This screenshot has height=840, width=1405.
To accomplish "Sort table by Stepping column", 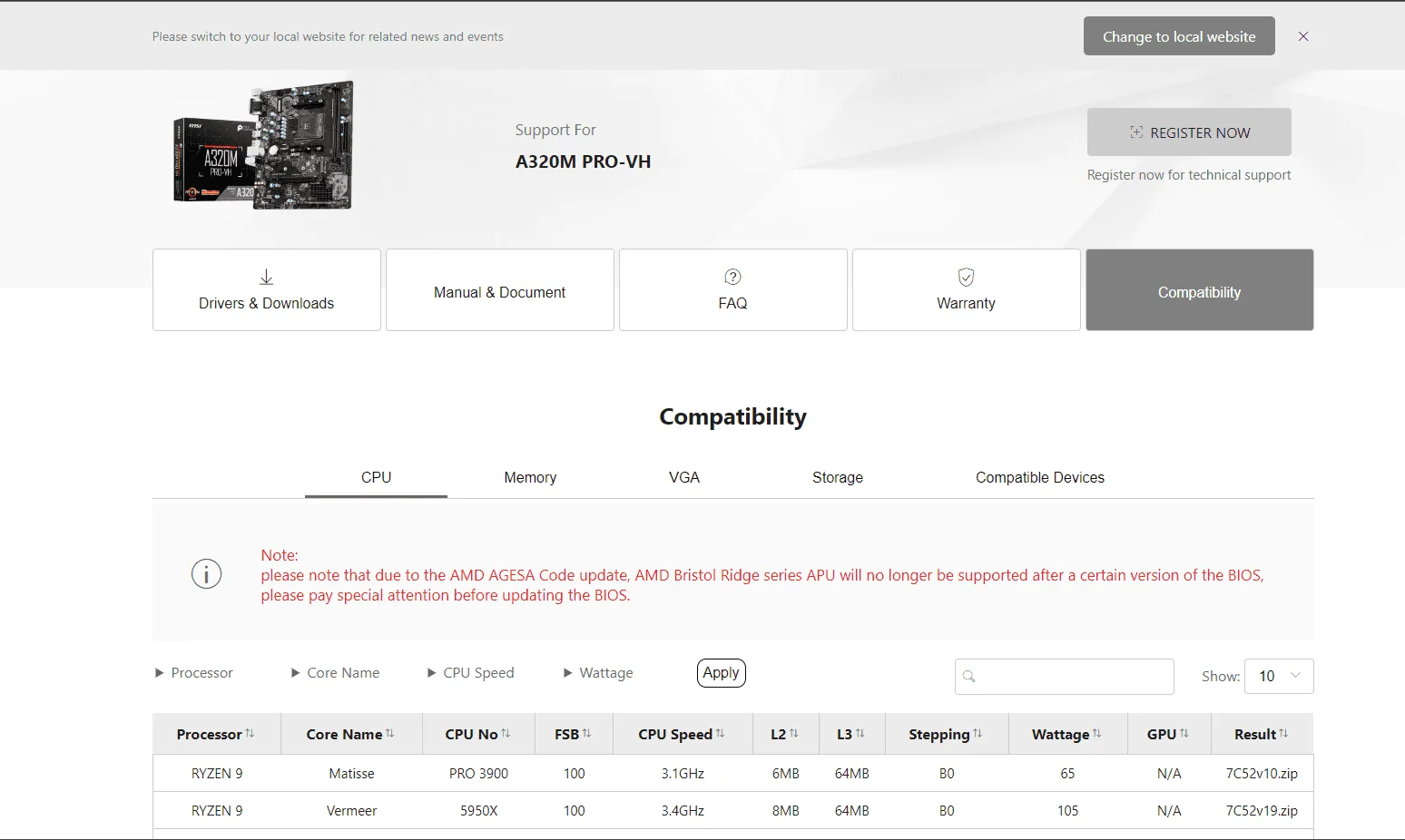I will click(x=946, y=734).
